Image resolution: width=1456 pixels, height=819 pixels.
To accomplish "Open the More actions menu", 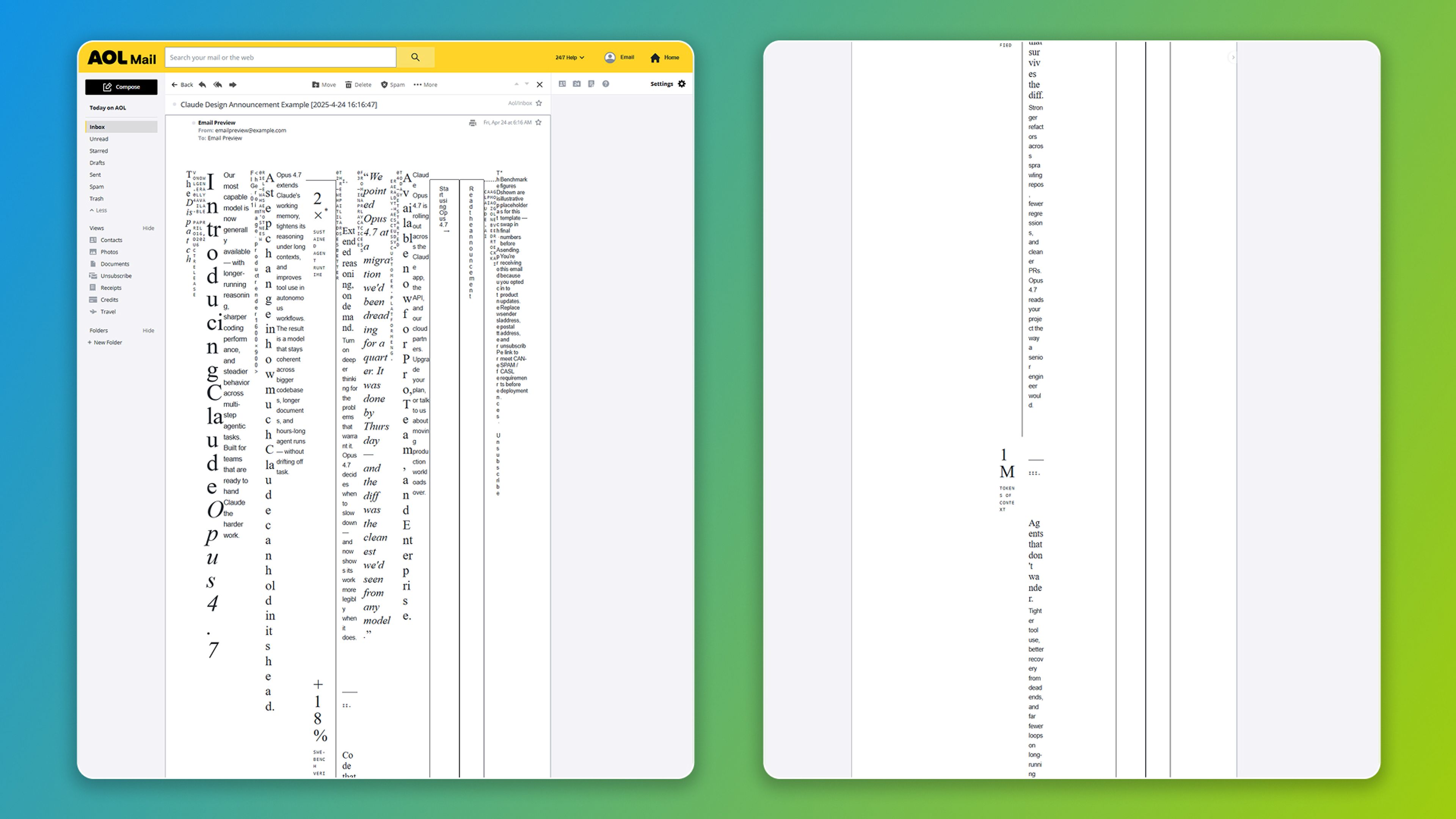I will click(x=425, y=85).
